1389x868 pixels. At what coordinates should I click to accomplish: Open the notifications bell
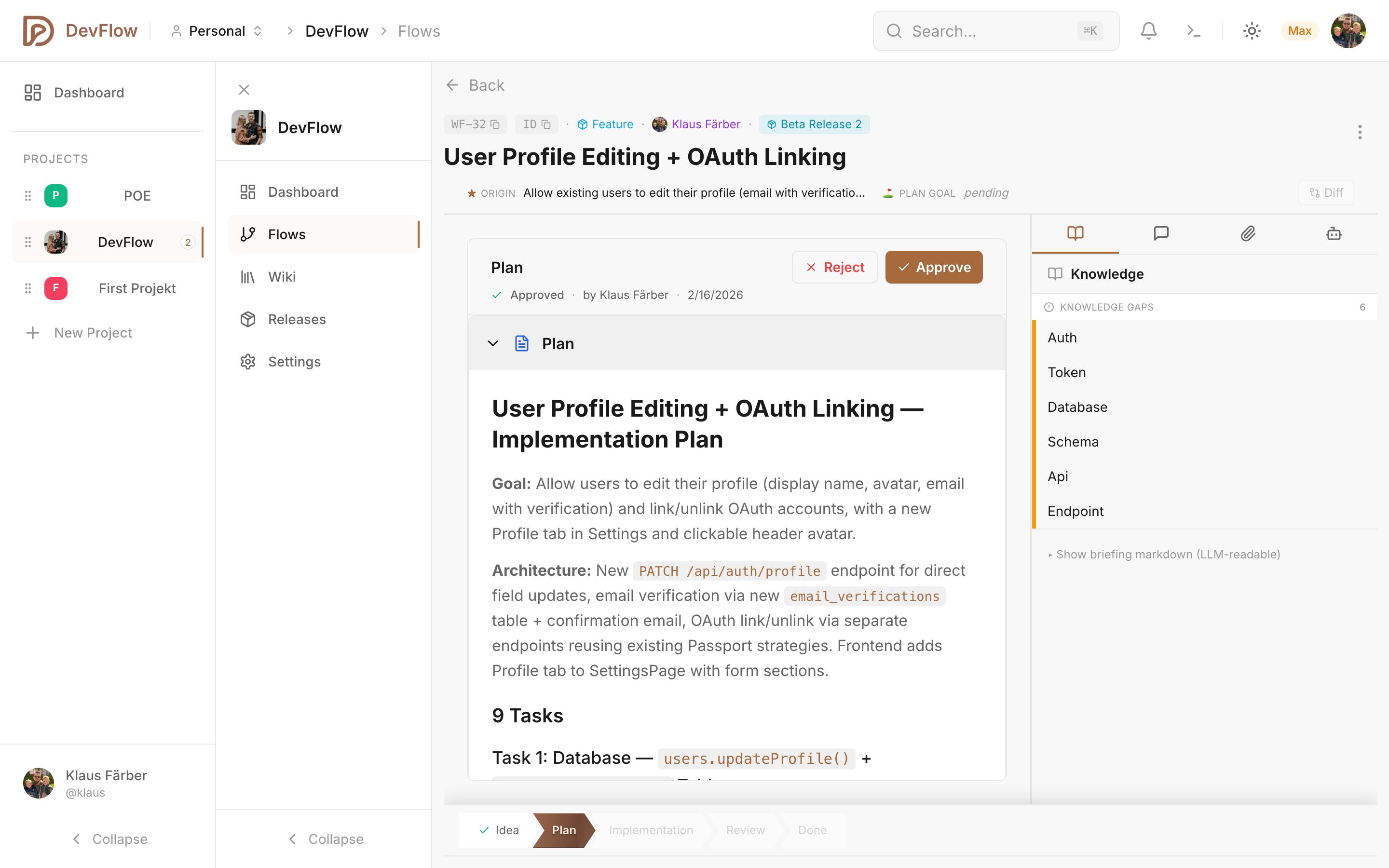pyautogui.click(x=1148, y=31)
